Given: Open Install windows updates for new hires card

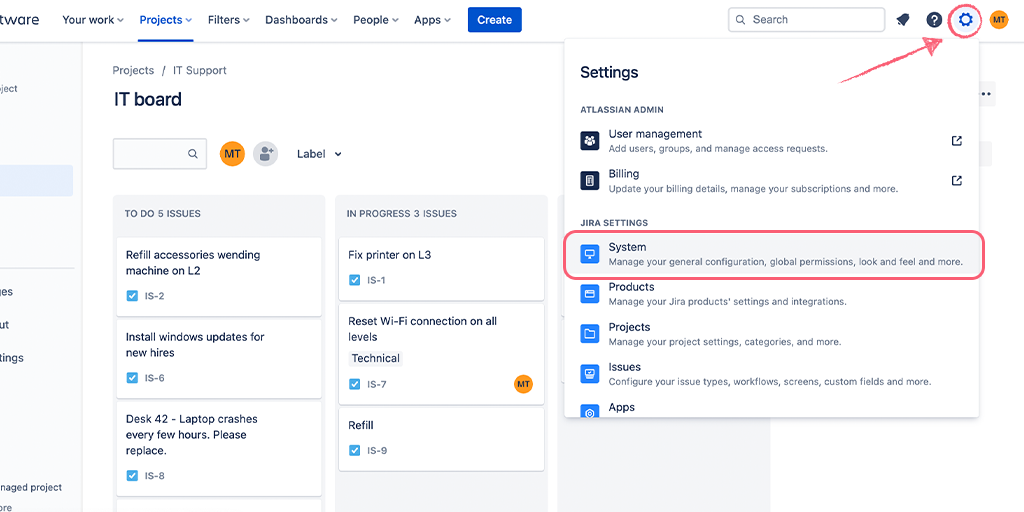Looking at the screenshot, I should [x=219, y=359].
